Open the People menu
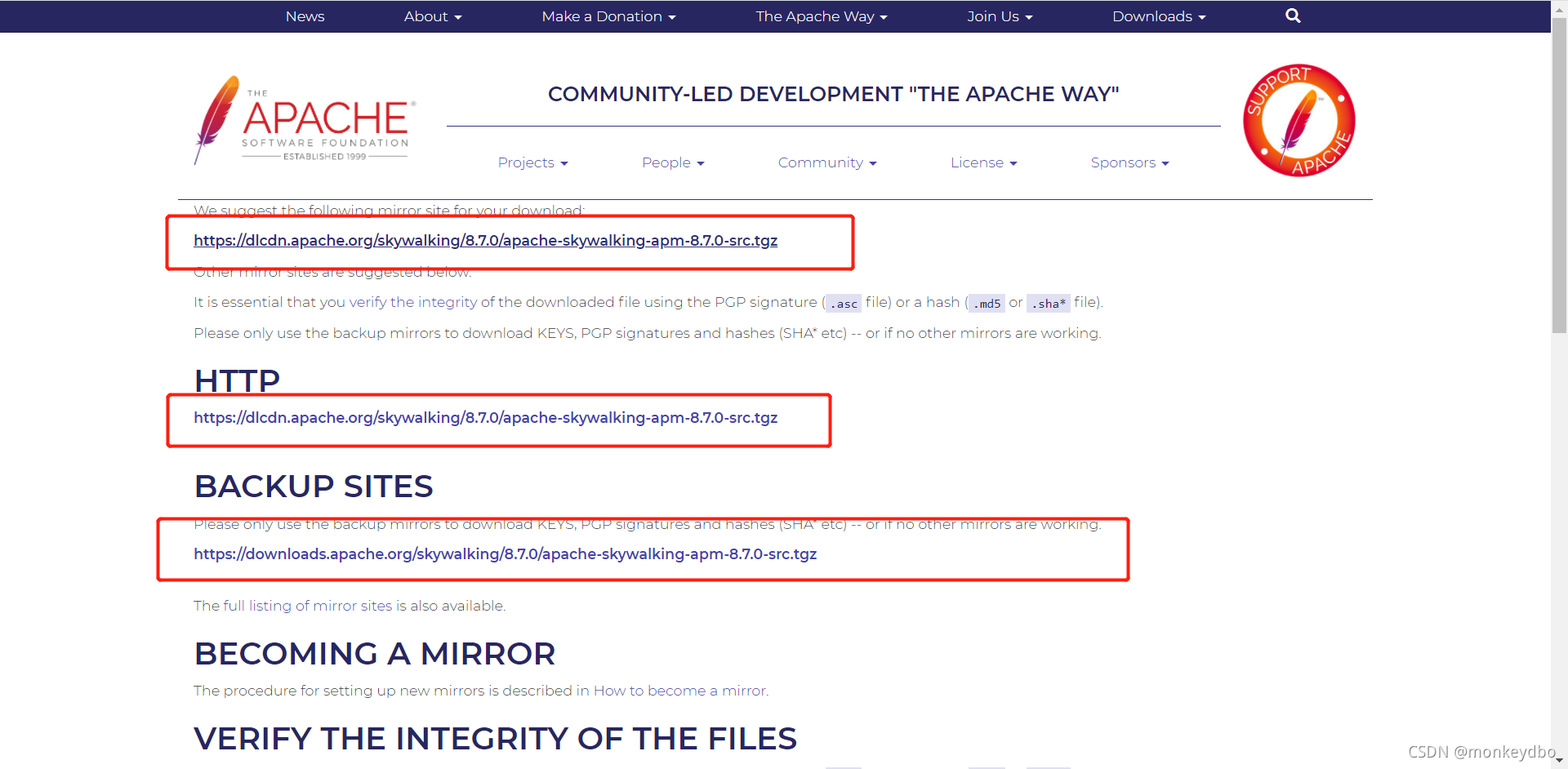1568x769 pixels. pos(673,162)
